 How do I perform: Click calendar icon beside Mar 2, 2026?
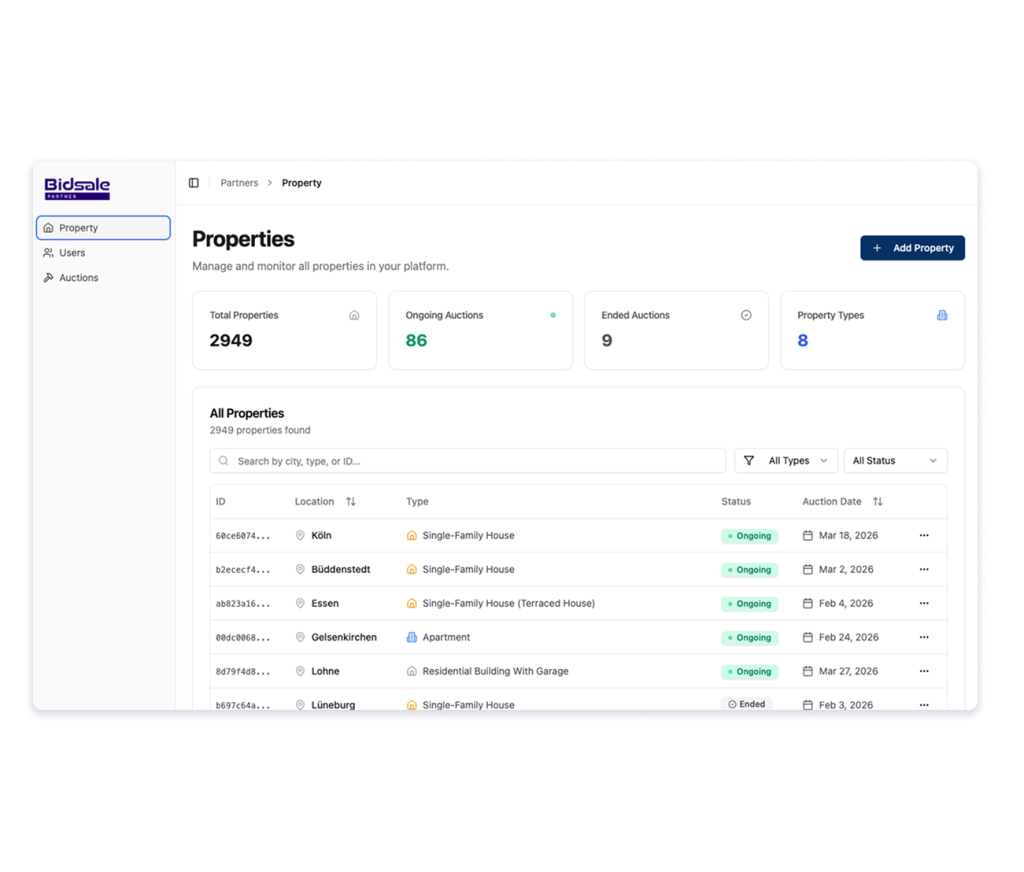(x=808, y=570)
